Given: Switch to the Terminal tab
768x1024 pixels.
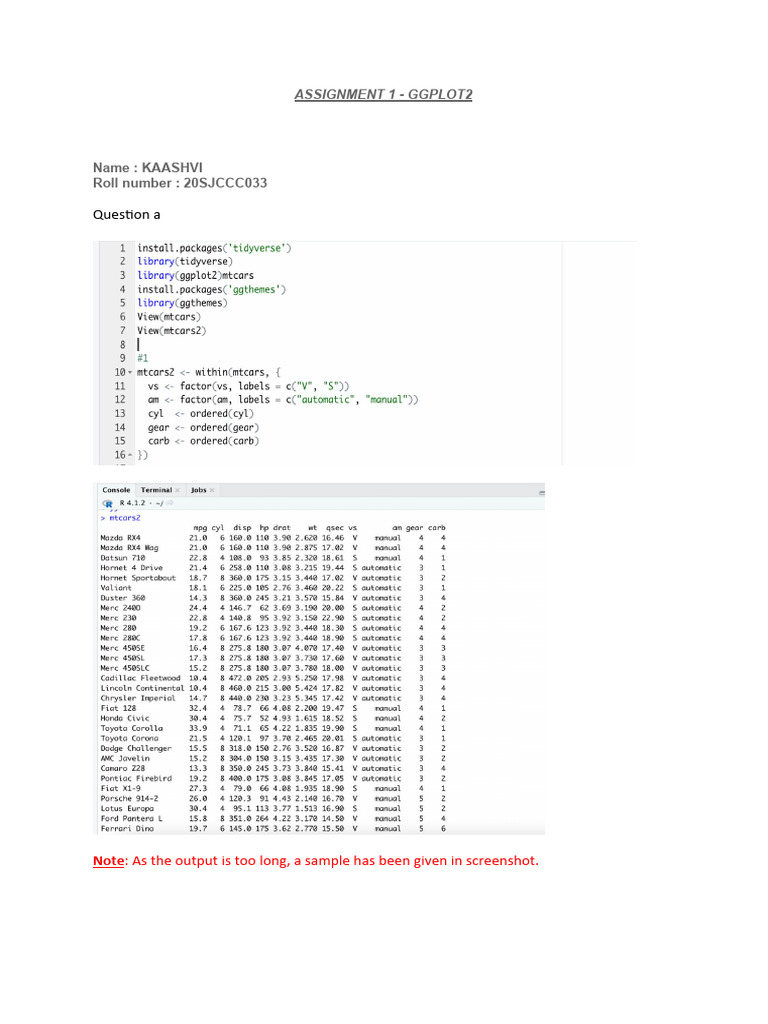Looking at the screenshot, I should pyautogui.click(x=156, y=490).
